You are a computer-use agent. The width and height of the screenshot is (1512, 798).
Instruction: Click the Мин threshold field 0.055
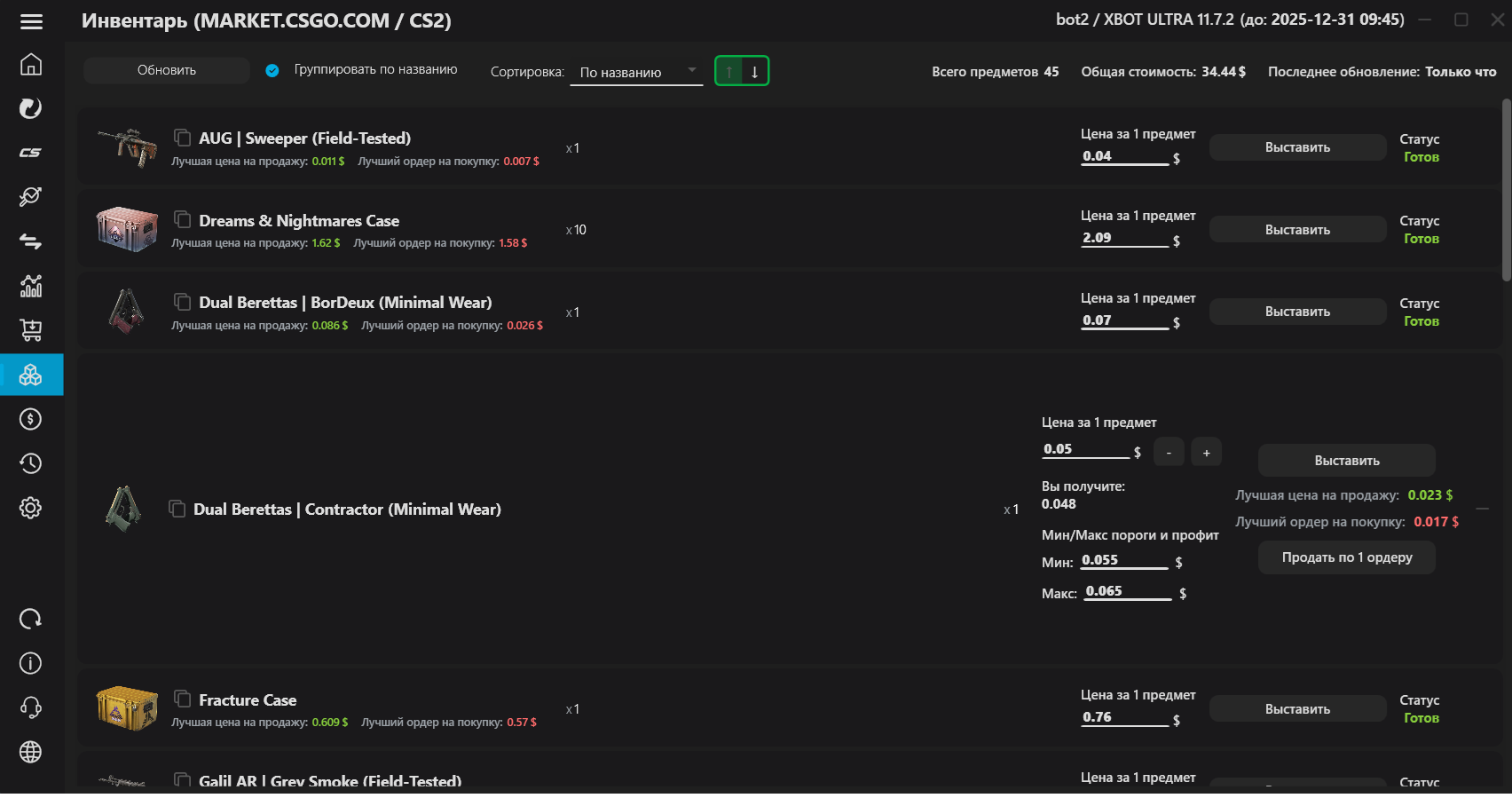point(1123,560)
